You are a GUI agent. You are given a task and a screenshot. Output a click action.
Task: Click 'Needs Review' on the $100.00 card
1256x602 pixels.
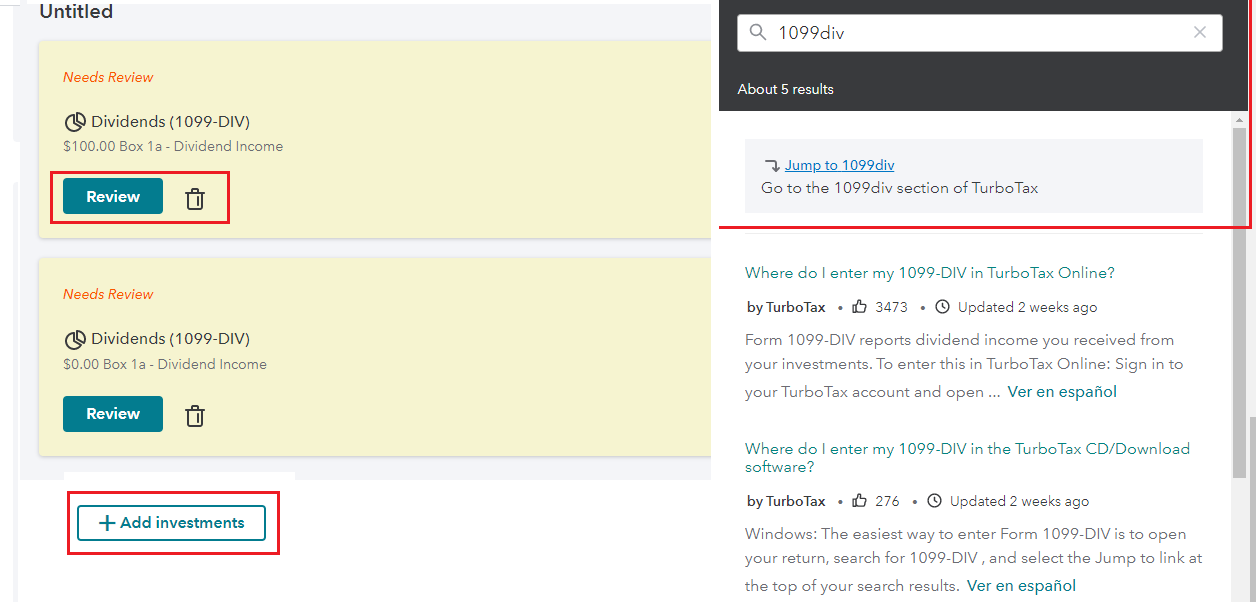(x=108, y=77)
